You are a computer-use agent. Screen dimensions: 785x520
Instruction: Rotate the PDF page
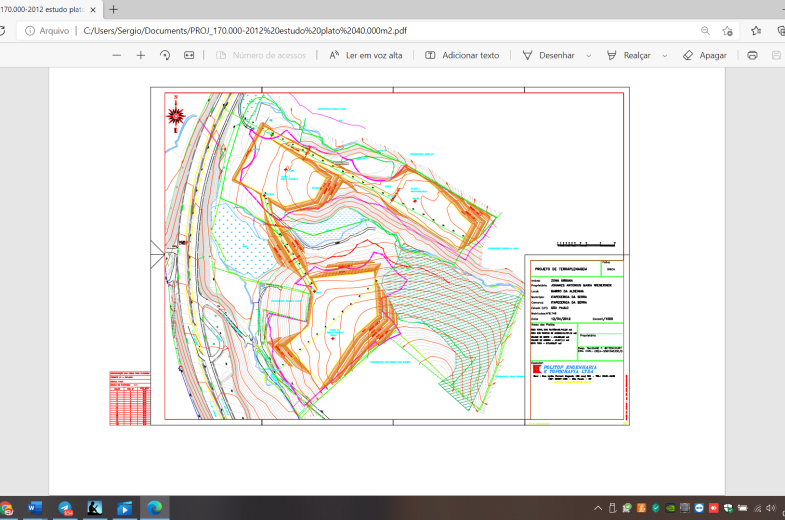coord(165,55)
